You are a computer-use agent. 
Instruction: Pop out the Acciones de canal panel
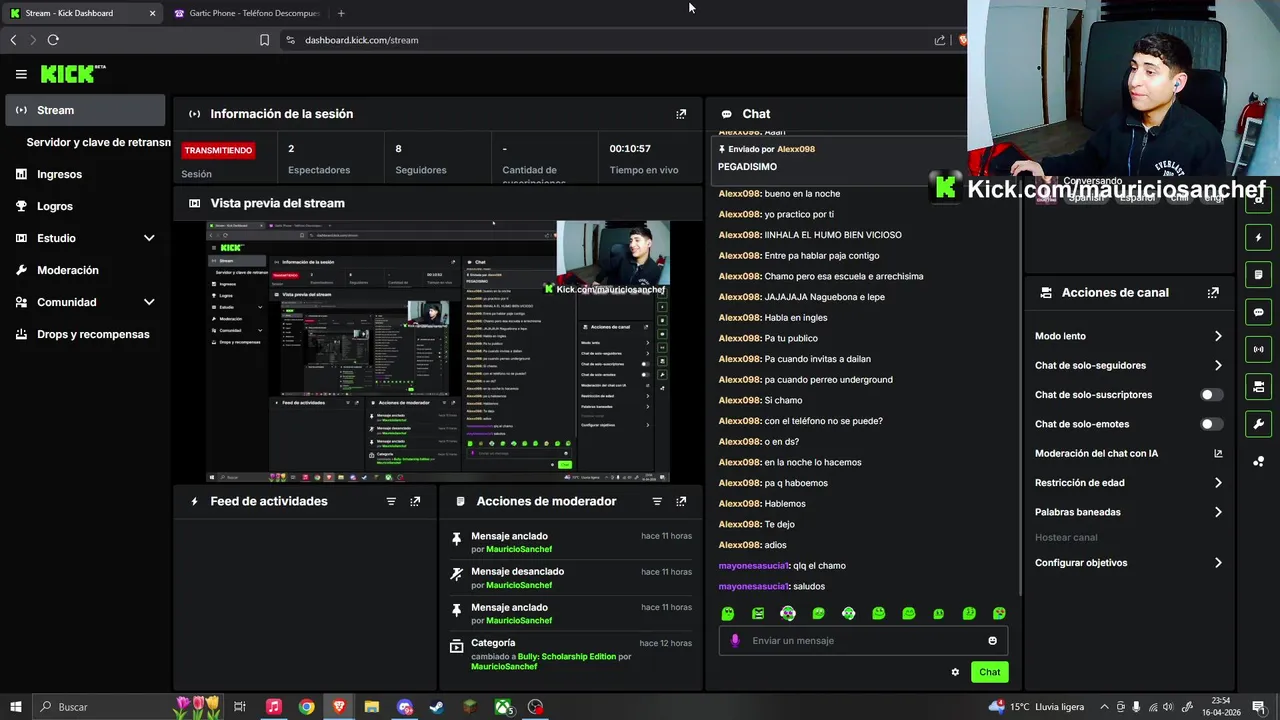[x=1213, y=293]
